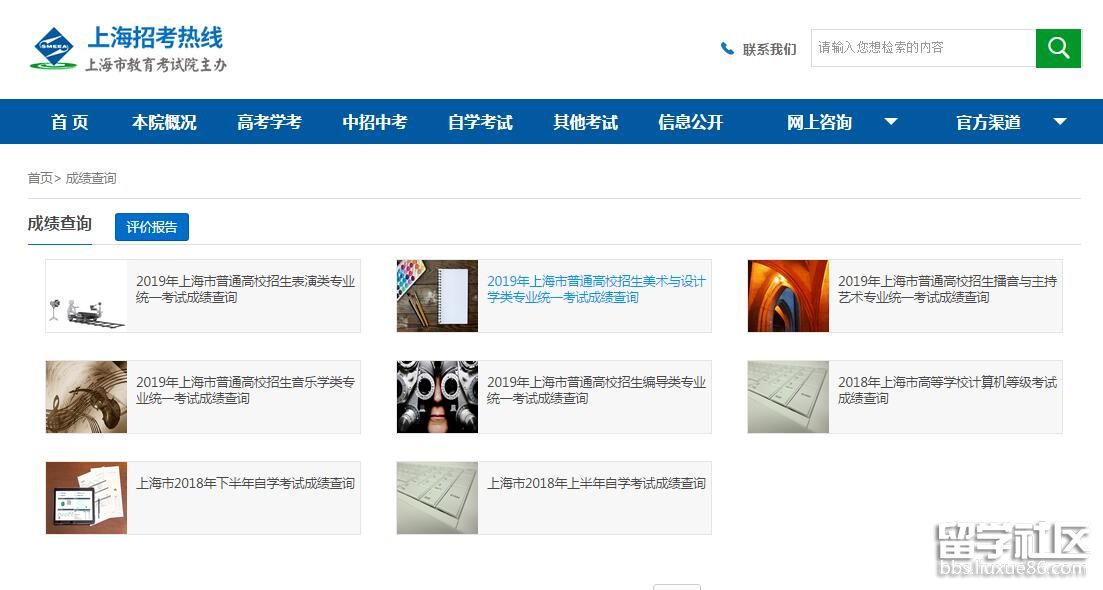Click the 上海招考热线 site logo

click(x=128, y=49)
